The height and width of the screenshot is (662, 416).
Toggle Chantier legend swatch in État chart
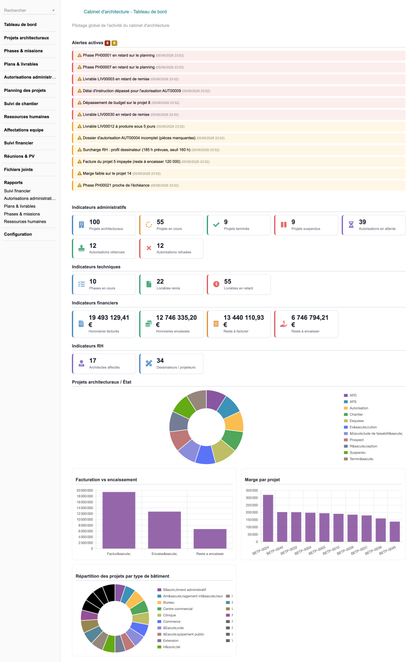click(345, 415)
